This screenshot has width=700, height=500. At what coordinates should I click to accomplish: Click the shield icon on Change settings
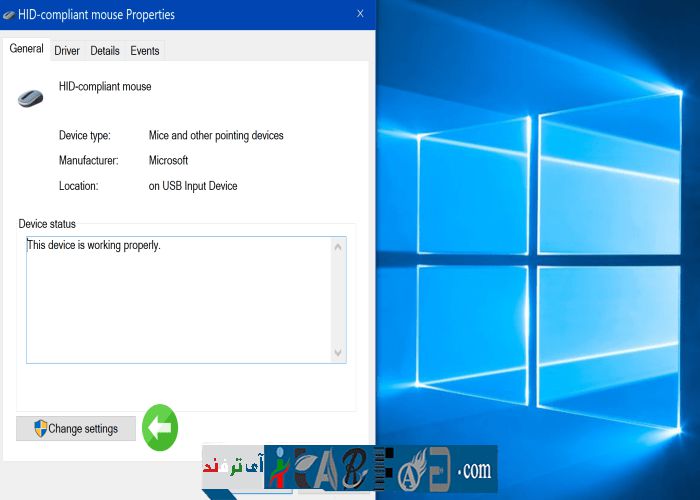coord(40,428)
